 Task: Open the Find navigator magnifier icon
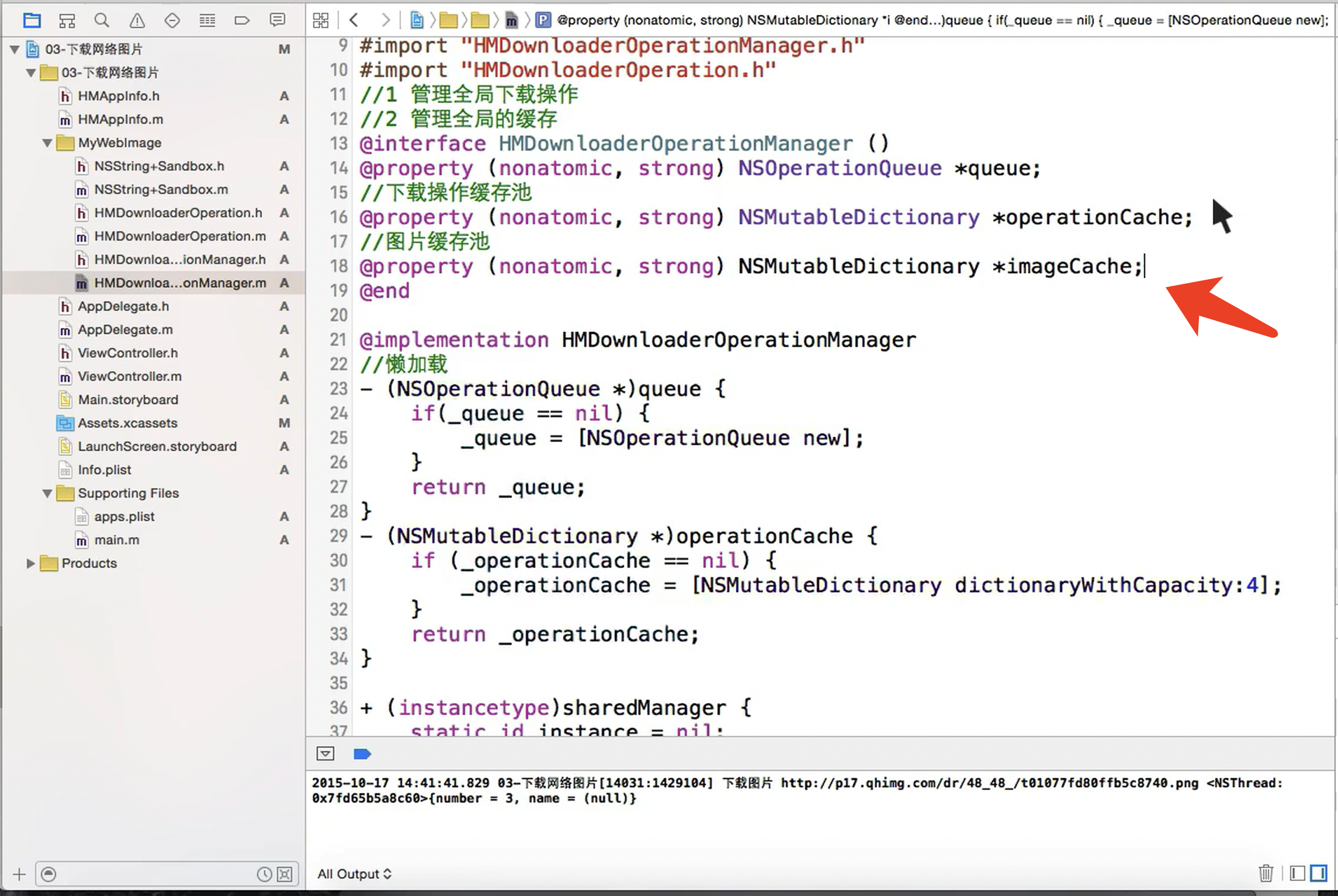pyautogui.click(x=102, y=21)
